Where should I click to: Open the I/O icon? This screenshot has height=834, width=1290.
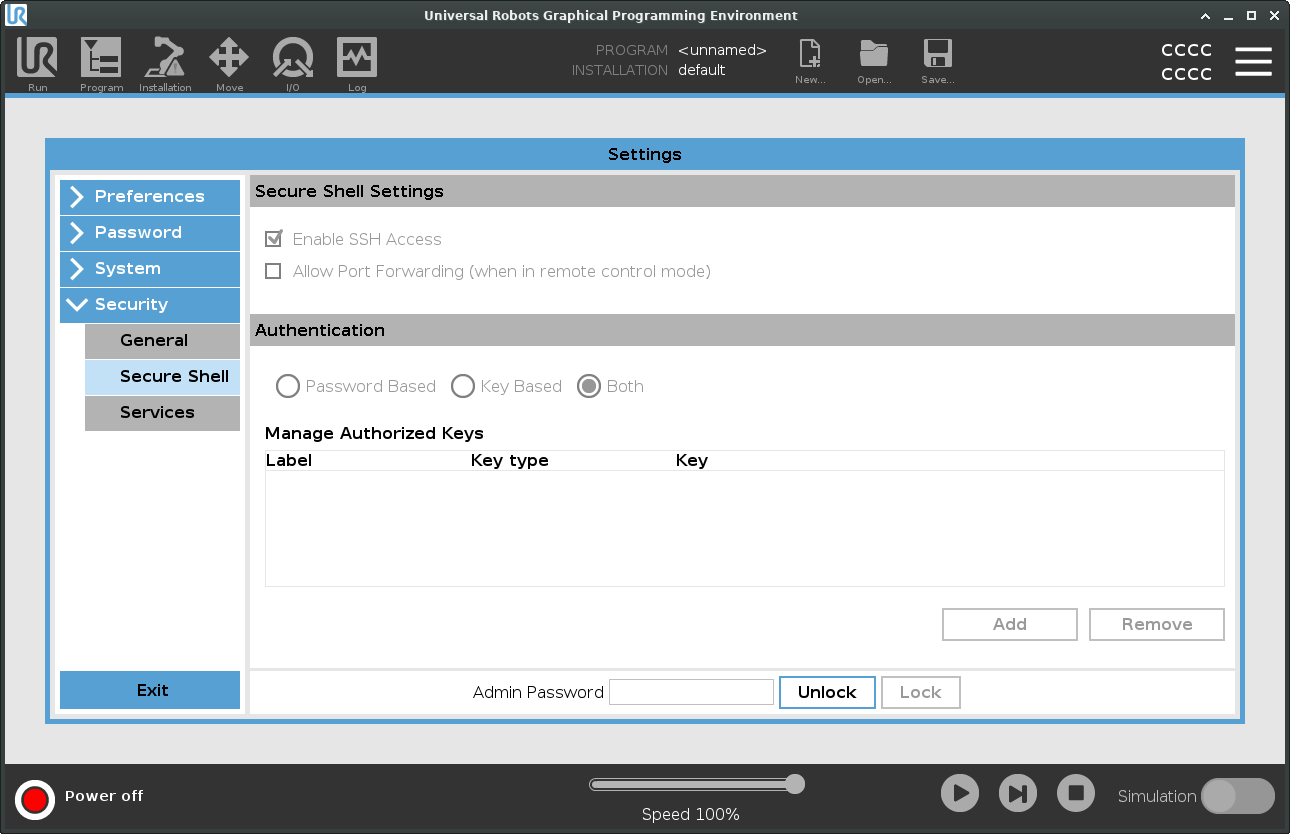pos(293,59)
